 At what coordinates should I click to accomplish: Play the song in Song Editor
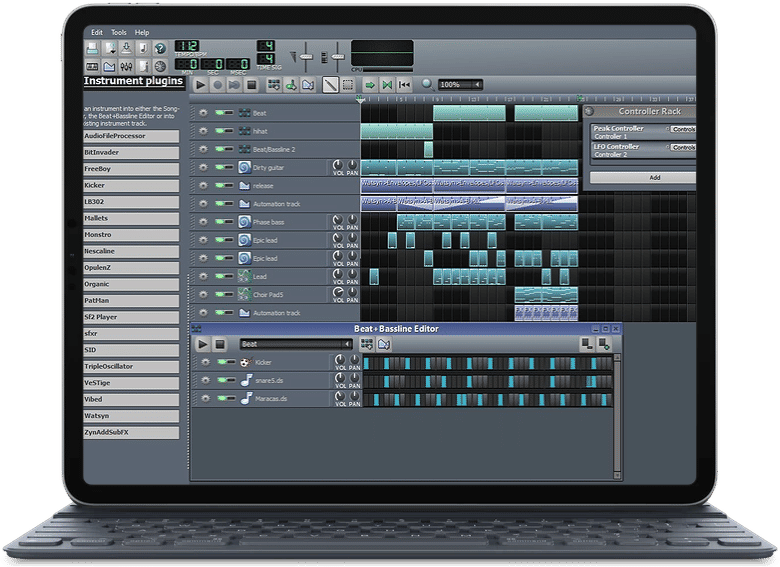[x=200, y=85]
